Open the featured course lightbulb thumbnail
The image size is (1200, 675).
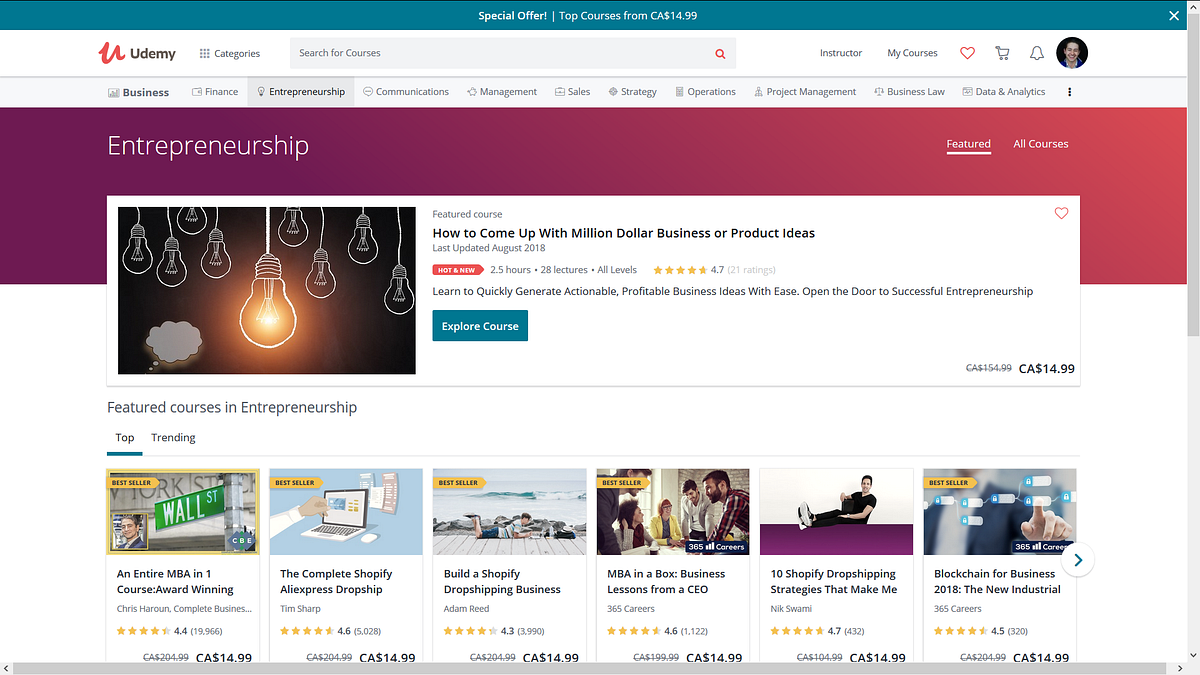(267, 291)
